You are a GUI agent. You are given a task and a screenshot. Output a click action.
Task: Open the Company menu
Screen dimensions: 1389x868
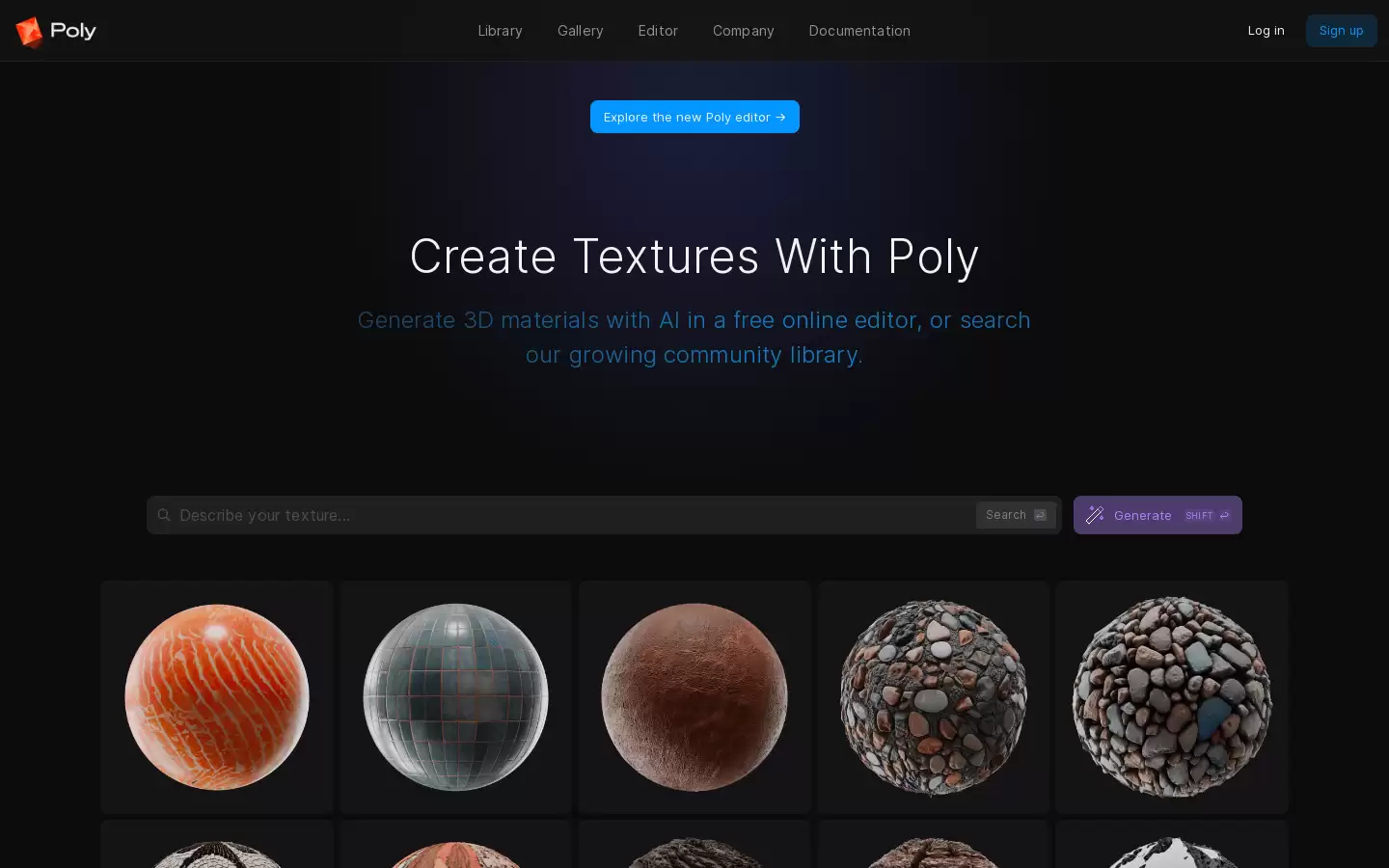click(743, 31)
